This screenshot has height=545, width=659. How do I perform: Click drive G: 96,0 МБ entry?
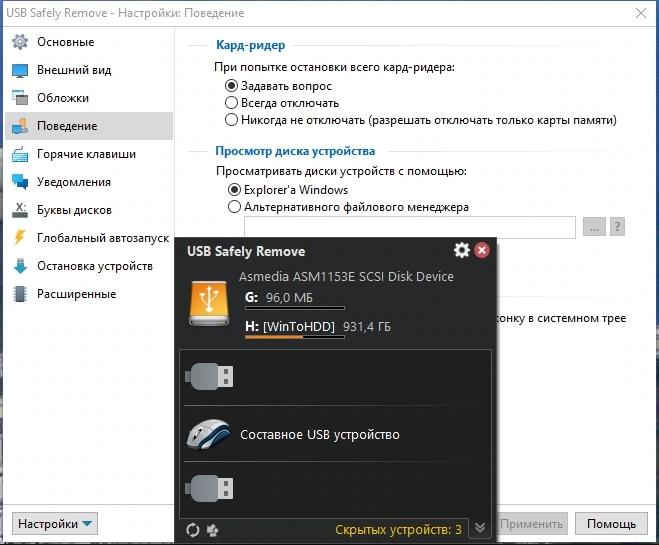pyautogui.click(x=279, y=298)
